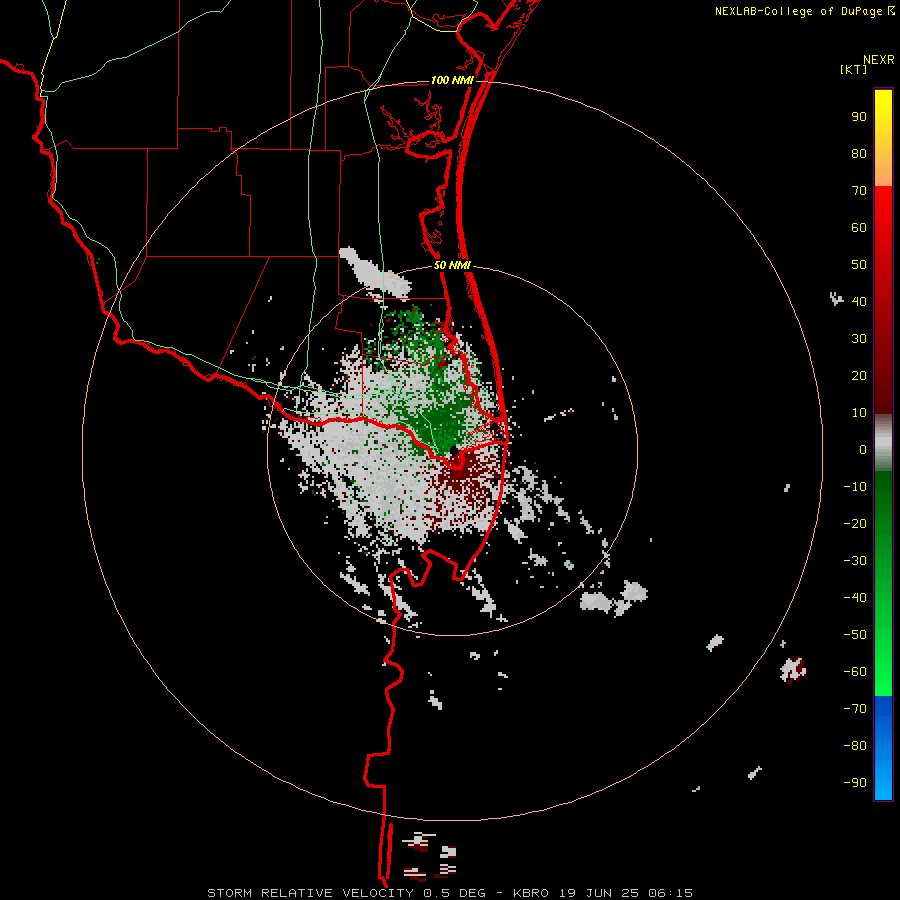Click the -50 value on the velocity scale

click(855, 634)
